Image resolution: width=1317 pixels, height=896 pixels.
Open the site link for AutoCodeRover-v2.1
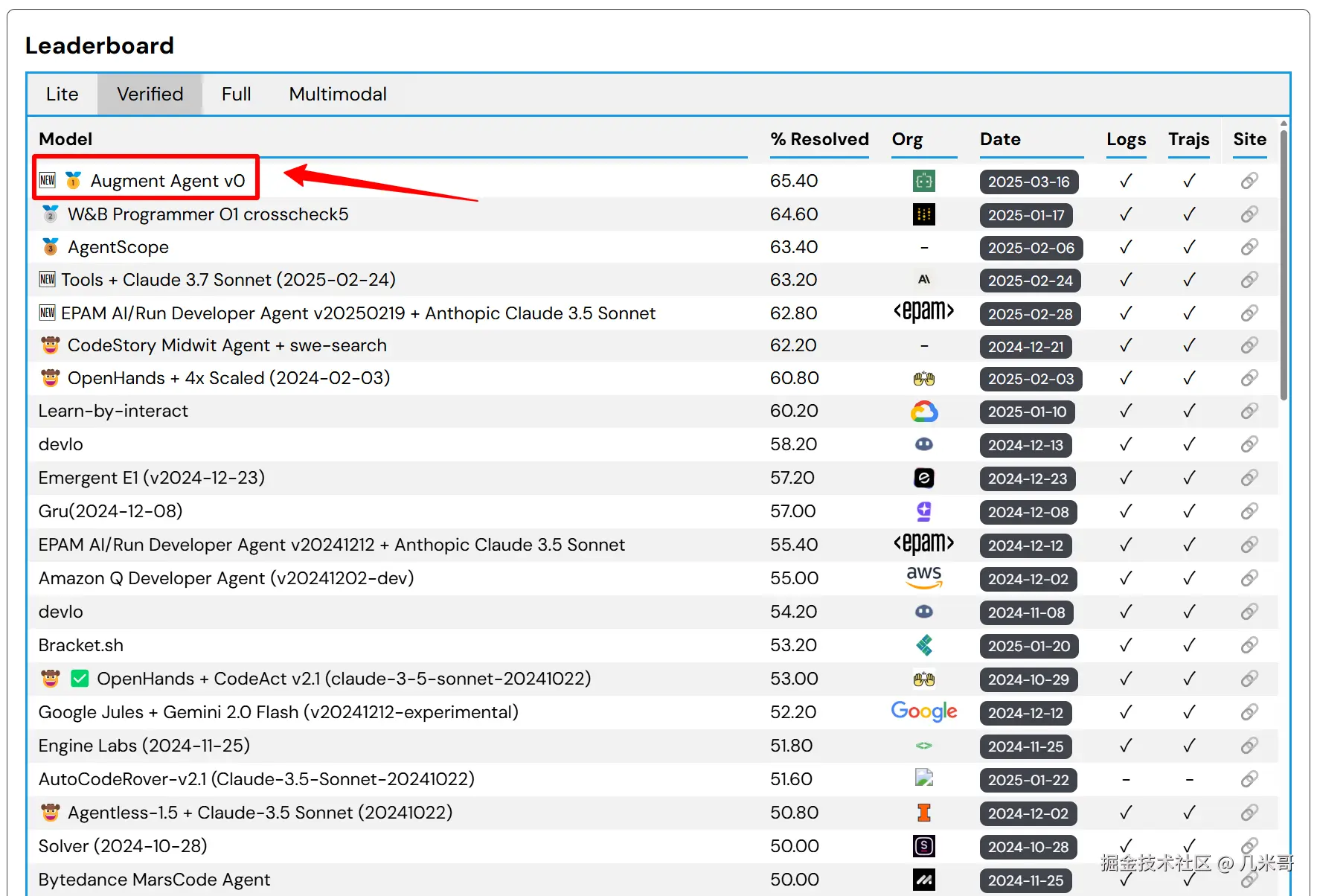[1249, 779]
